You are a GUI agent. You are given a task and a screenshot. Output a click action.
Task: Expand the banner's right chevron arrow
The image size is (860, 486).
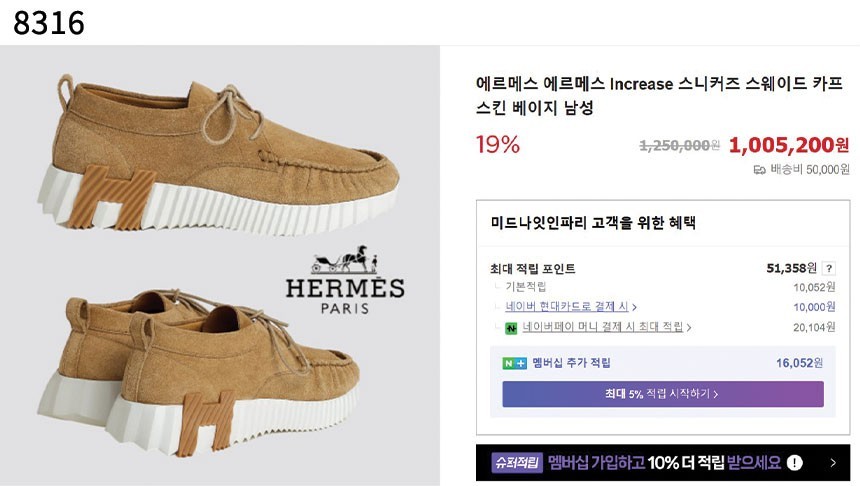pos(833,463)
